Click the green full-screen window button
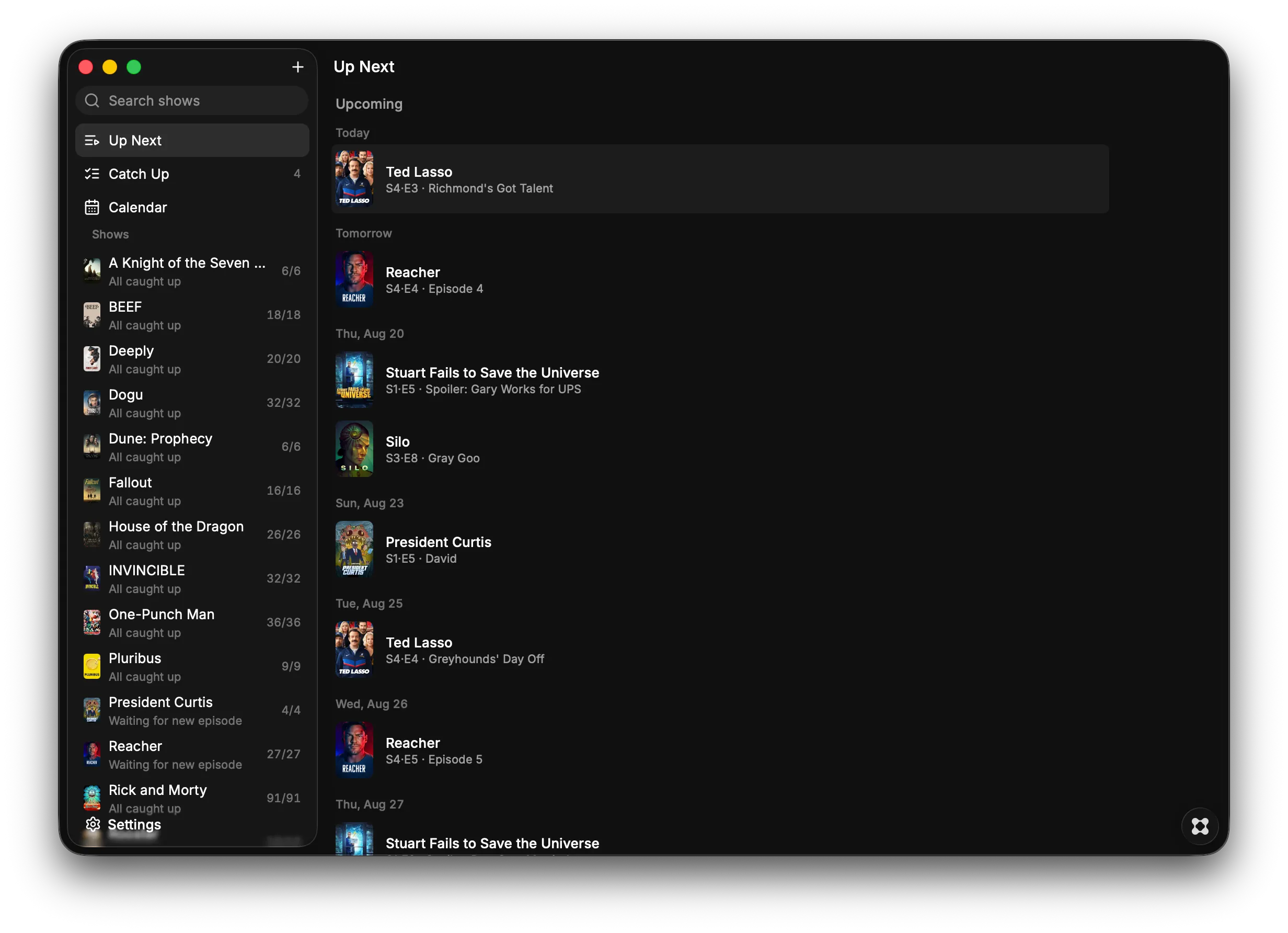The height and width of the screenshot is (933, 1288). [134, 67]
